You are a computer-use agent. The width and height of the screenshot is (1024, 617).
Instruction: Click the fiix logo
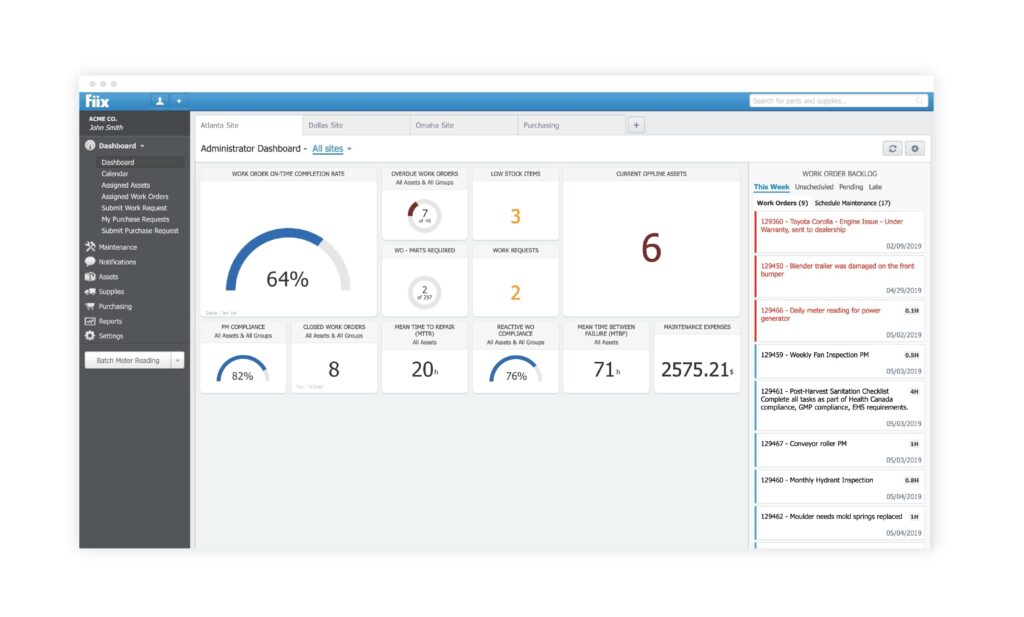tap(98, 101)
